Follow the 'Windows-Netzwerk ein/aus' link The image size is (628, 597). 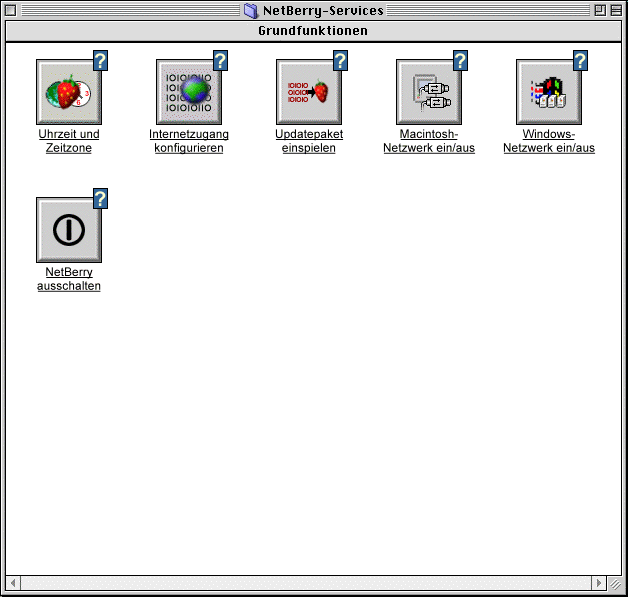point(549,141)
